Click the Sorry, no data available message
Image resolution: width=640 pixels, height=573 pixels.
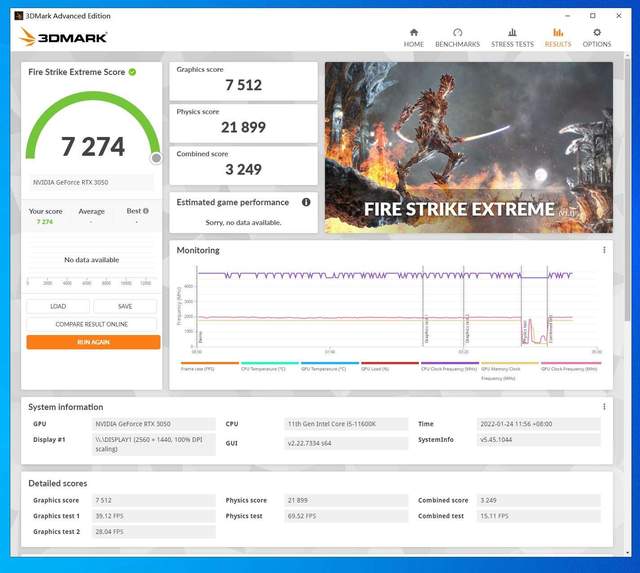tap(243, 222)
